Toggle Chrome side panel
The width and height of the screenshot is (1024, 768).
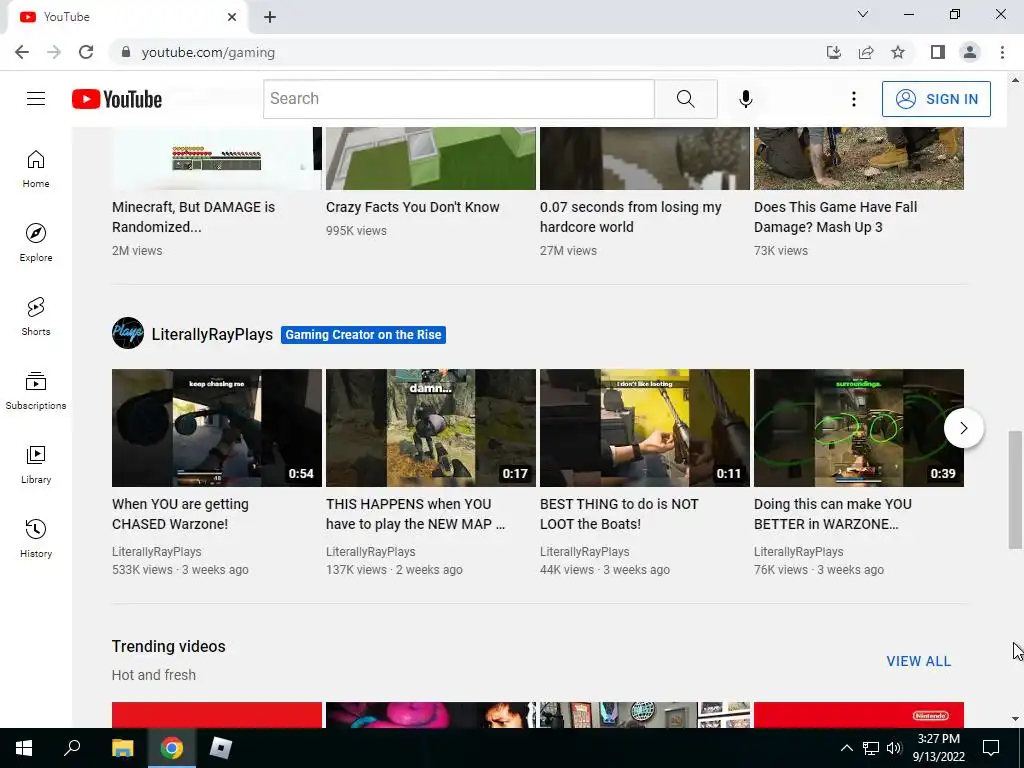click(938, 52)
